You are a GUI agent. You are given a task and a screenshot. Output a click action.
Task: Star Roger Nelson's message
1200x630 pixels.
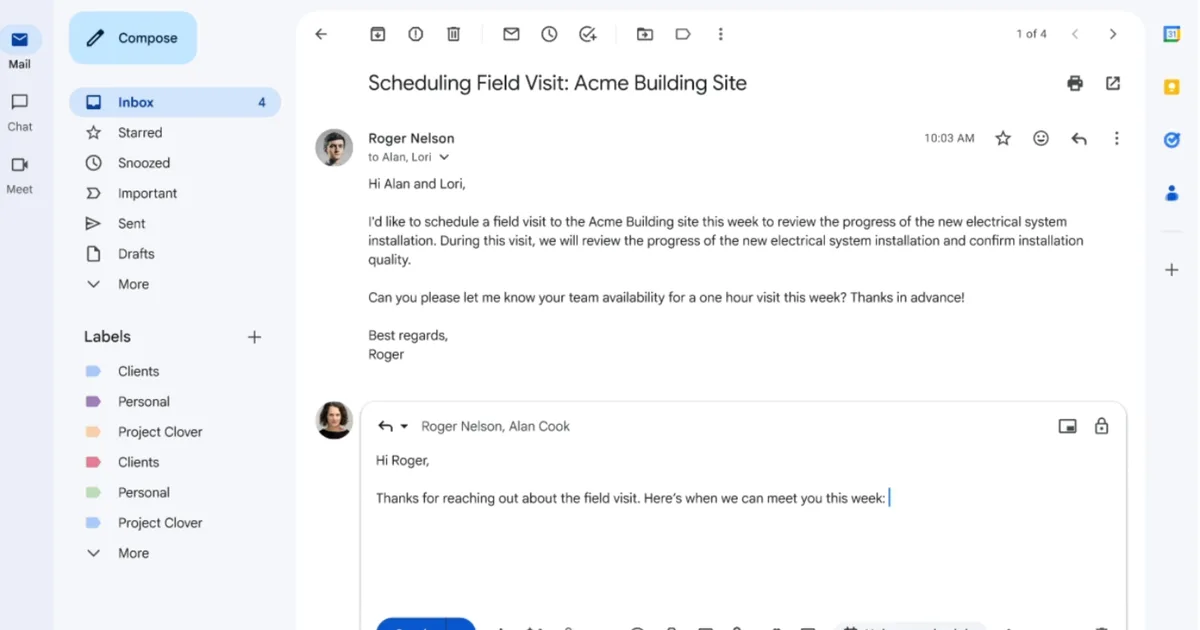1003,139
